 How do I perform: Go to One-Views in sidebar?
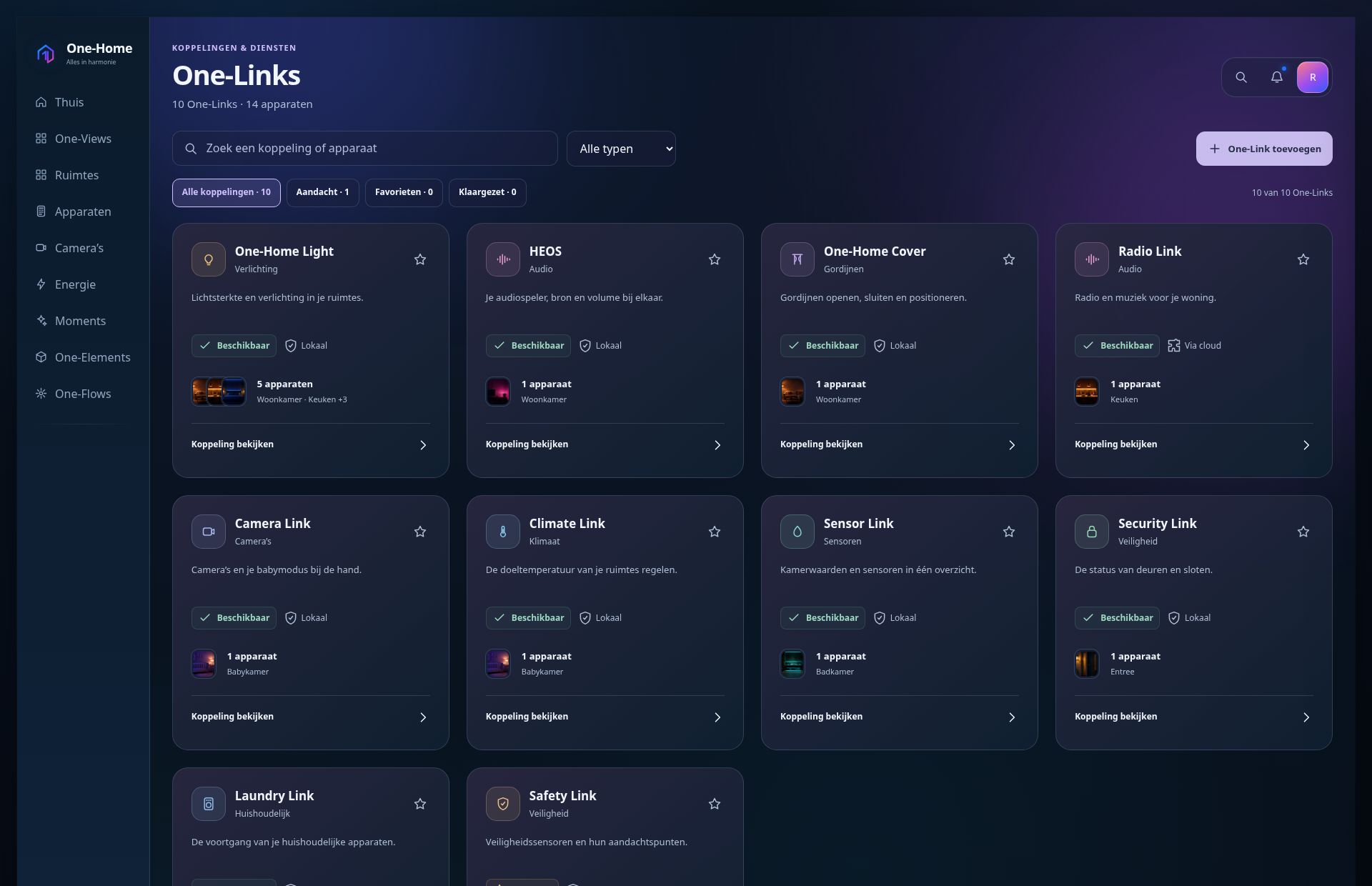tap(83, 139)
